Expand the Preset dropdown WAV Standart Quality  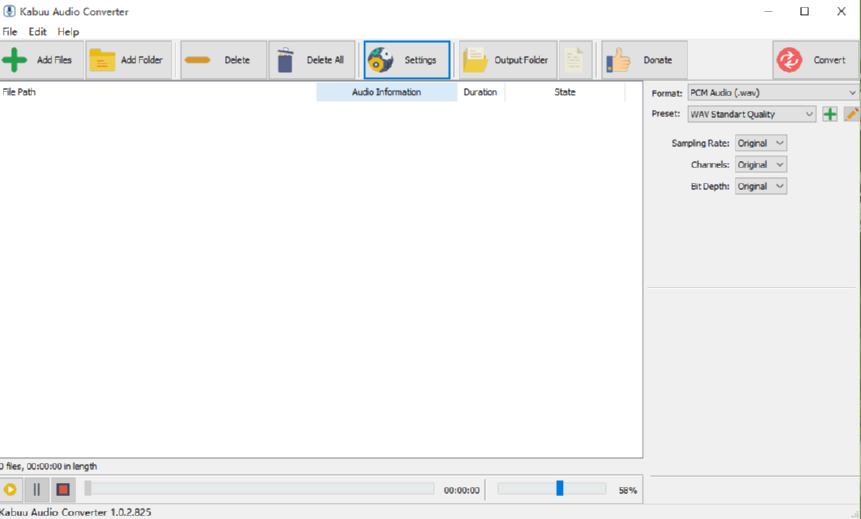click(x=752, y=114)
